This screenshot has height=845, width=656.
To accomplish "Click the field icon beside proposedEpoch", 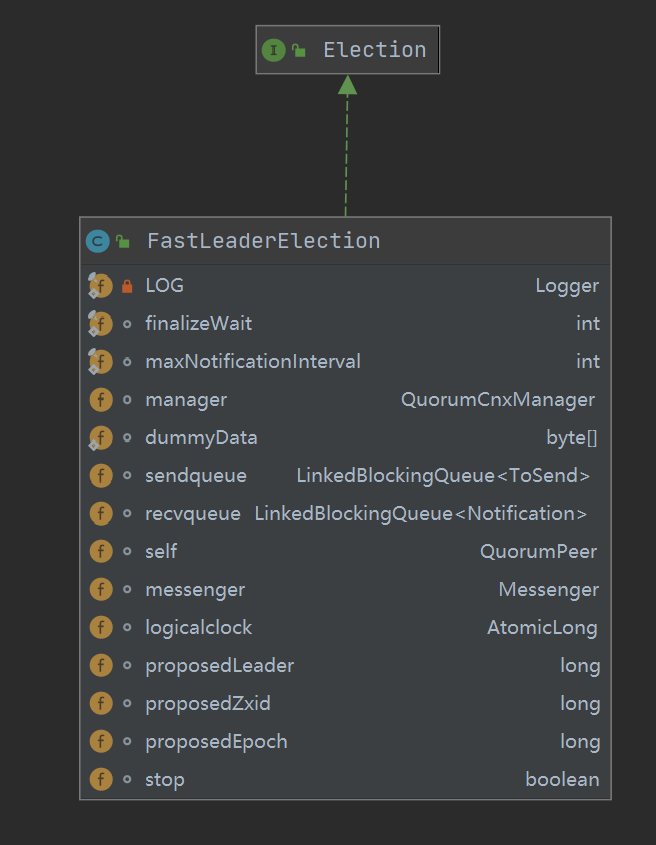I will click(101, 742).
